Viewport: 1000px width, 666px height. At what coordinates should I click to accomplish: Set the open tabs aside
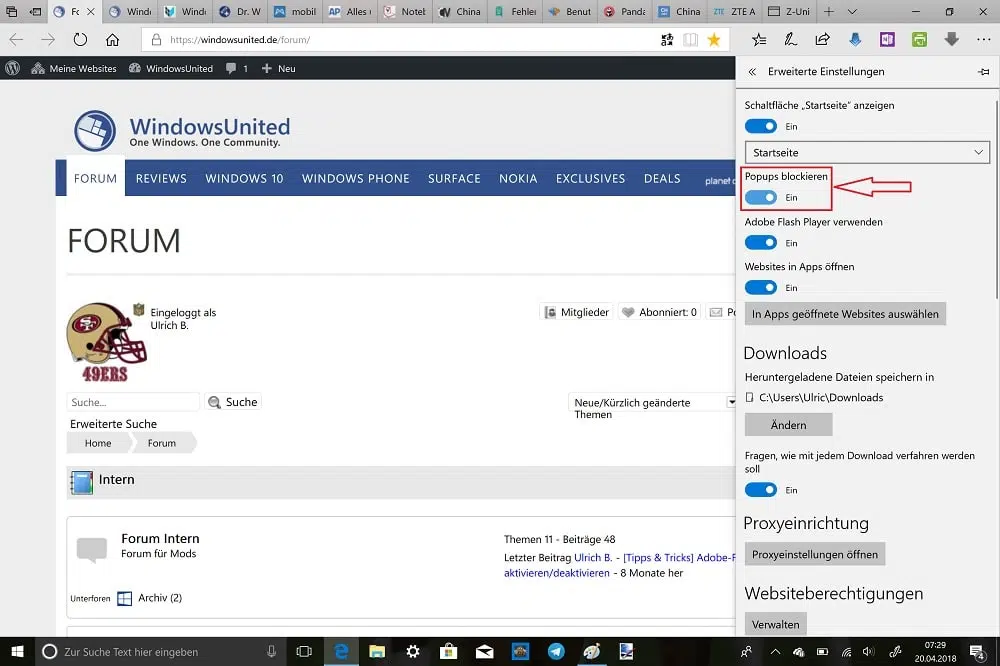(36, 11)
